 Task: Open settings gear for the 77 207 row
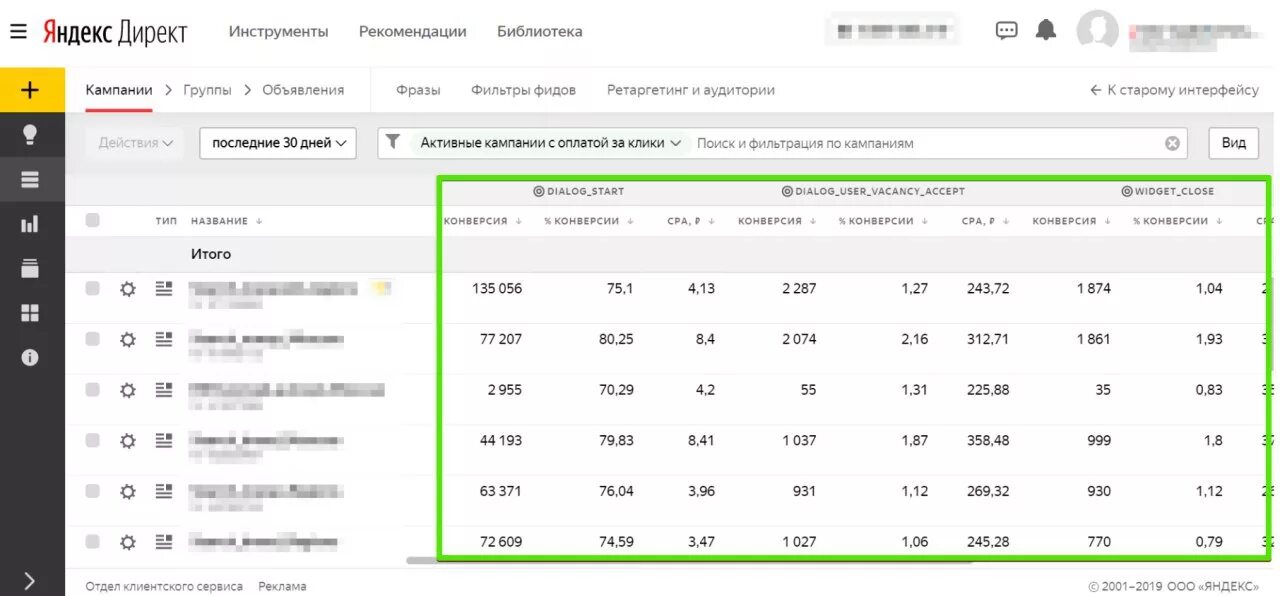(127, 339)
